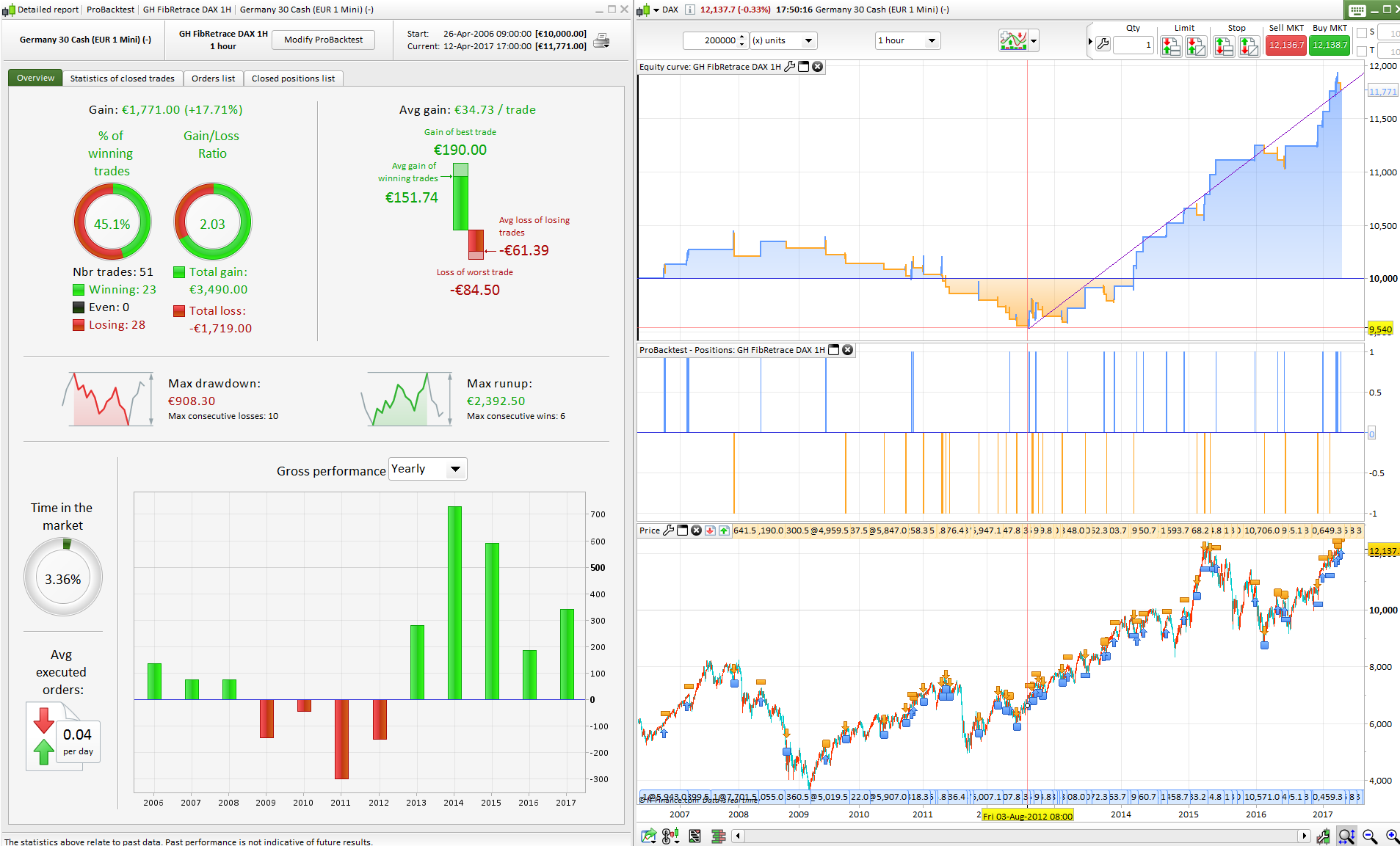Decrease the 200000 units stepper
Image resolution: width=1400 pixels, height=846 pixels.
pos(742,44)
